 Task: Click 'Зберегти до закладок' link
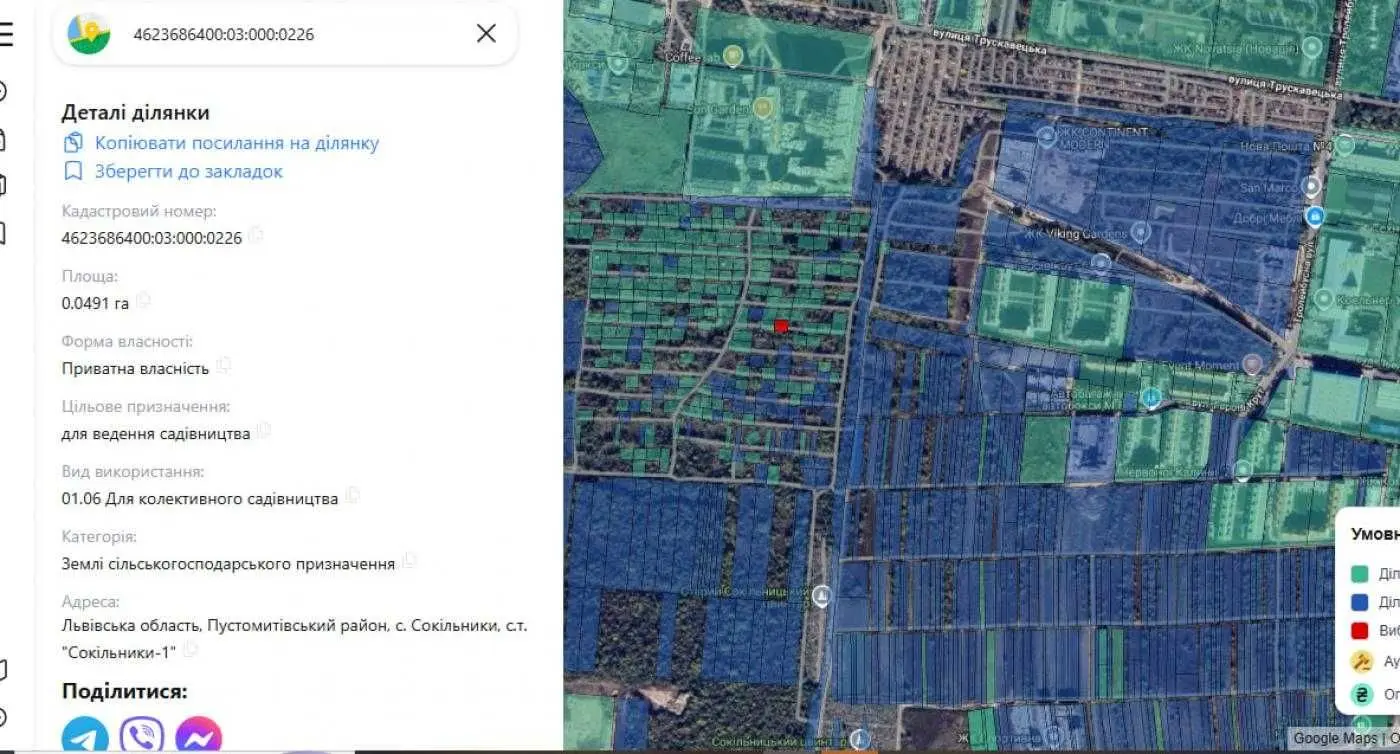[173, 171]
